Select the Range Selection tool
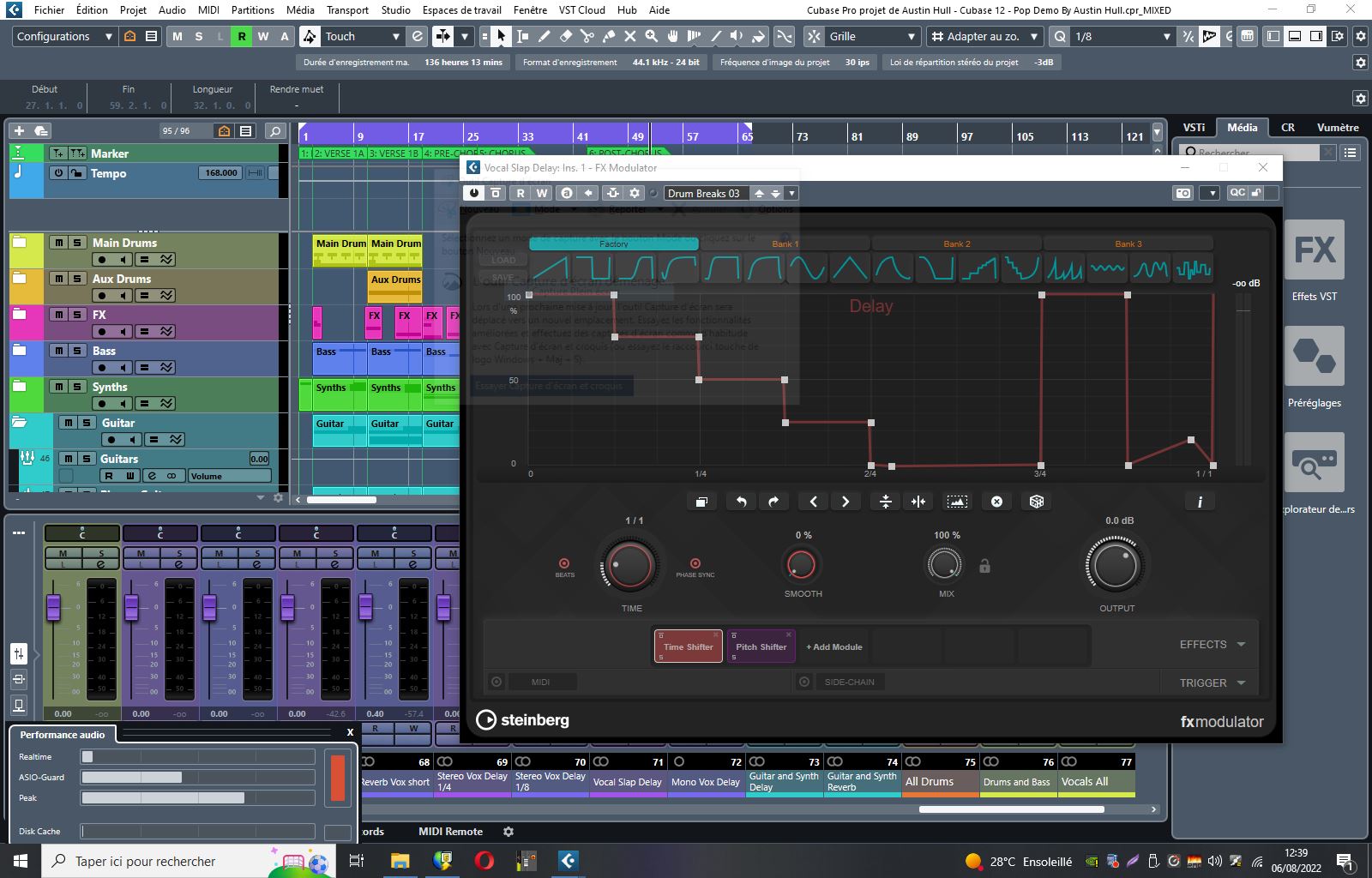Screen dimensions: 1372x878 pyautogui.click(x=522, y=36)
